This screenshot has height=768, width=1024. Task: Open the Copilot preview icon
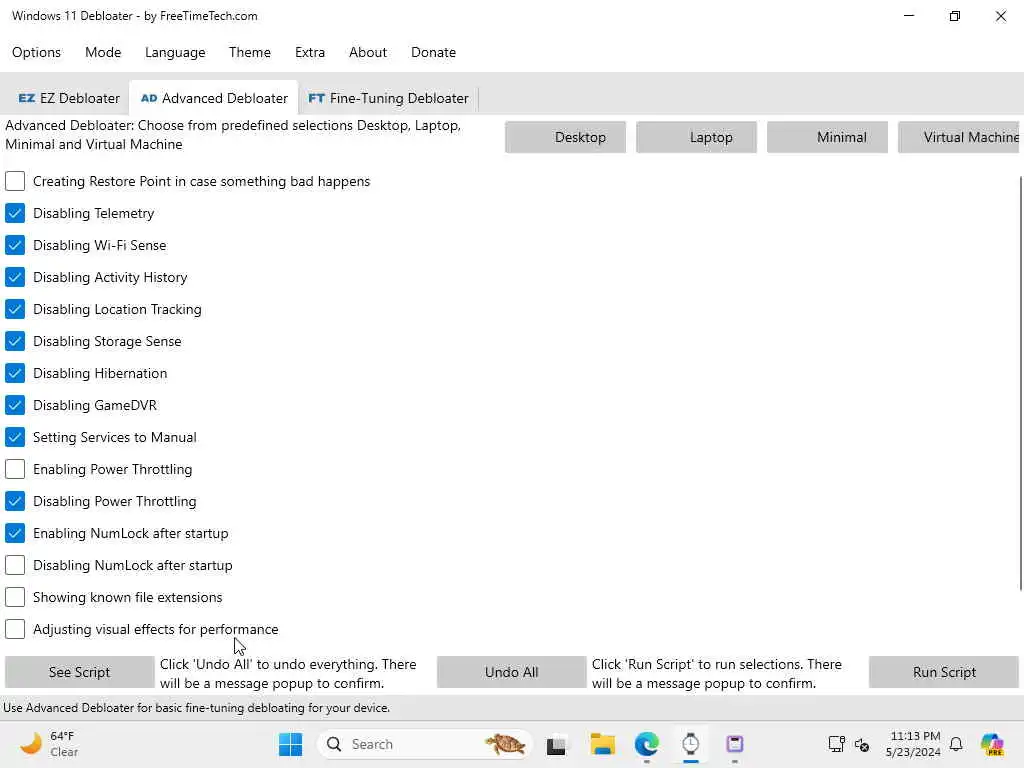coord(992,744)
